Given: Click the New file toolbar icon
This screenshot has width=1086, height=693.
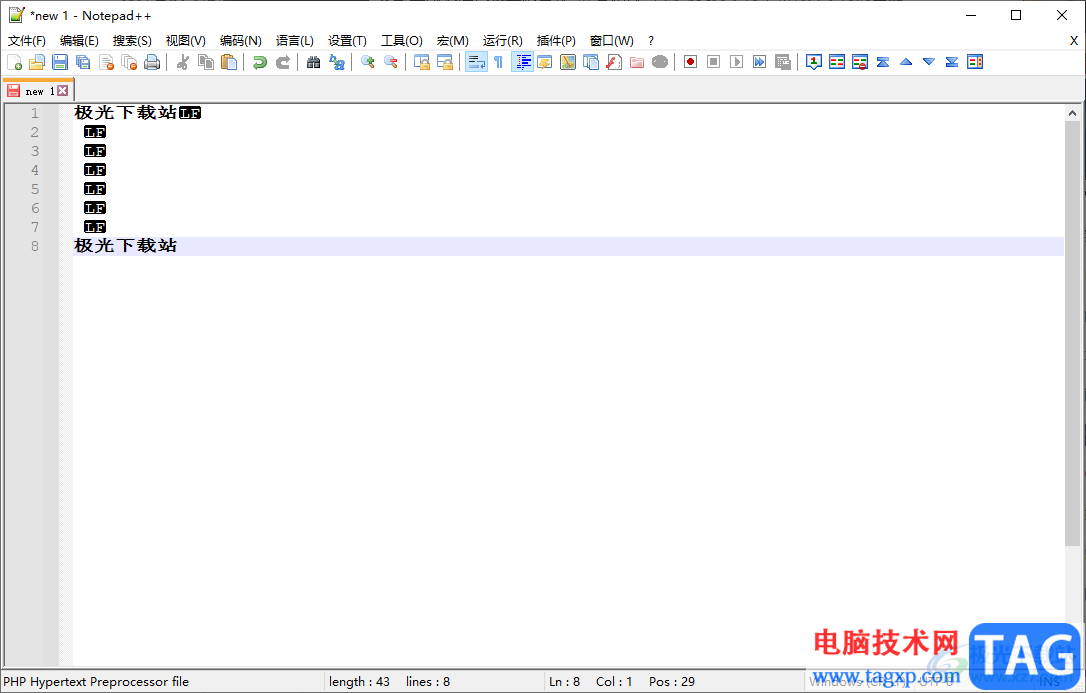Looking at the screenshot, I should tap(15, 62).
